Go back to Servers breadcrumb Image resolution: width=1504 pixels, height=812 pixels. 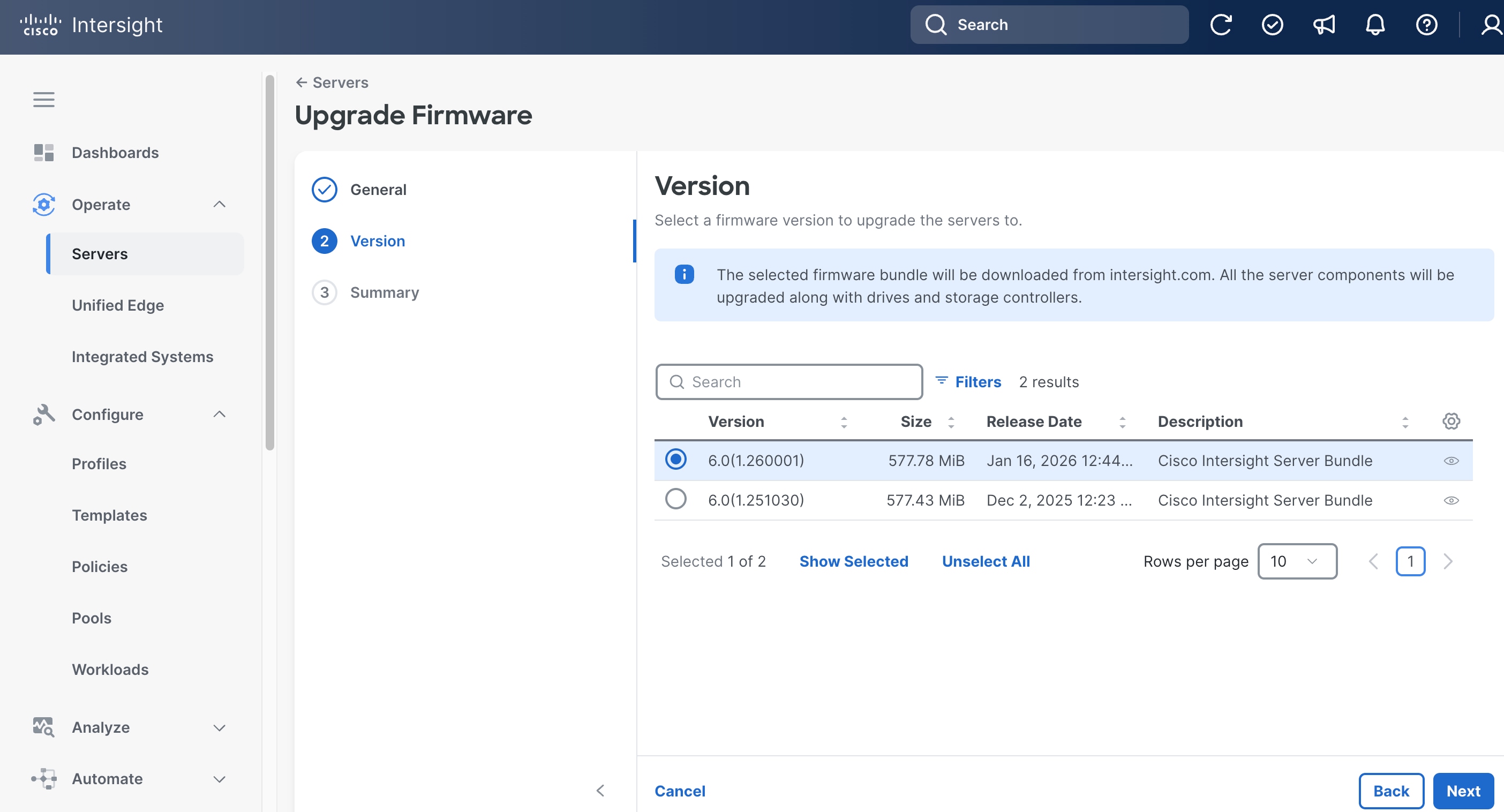point(332,82)
